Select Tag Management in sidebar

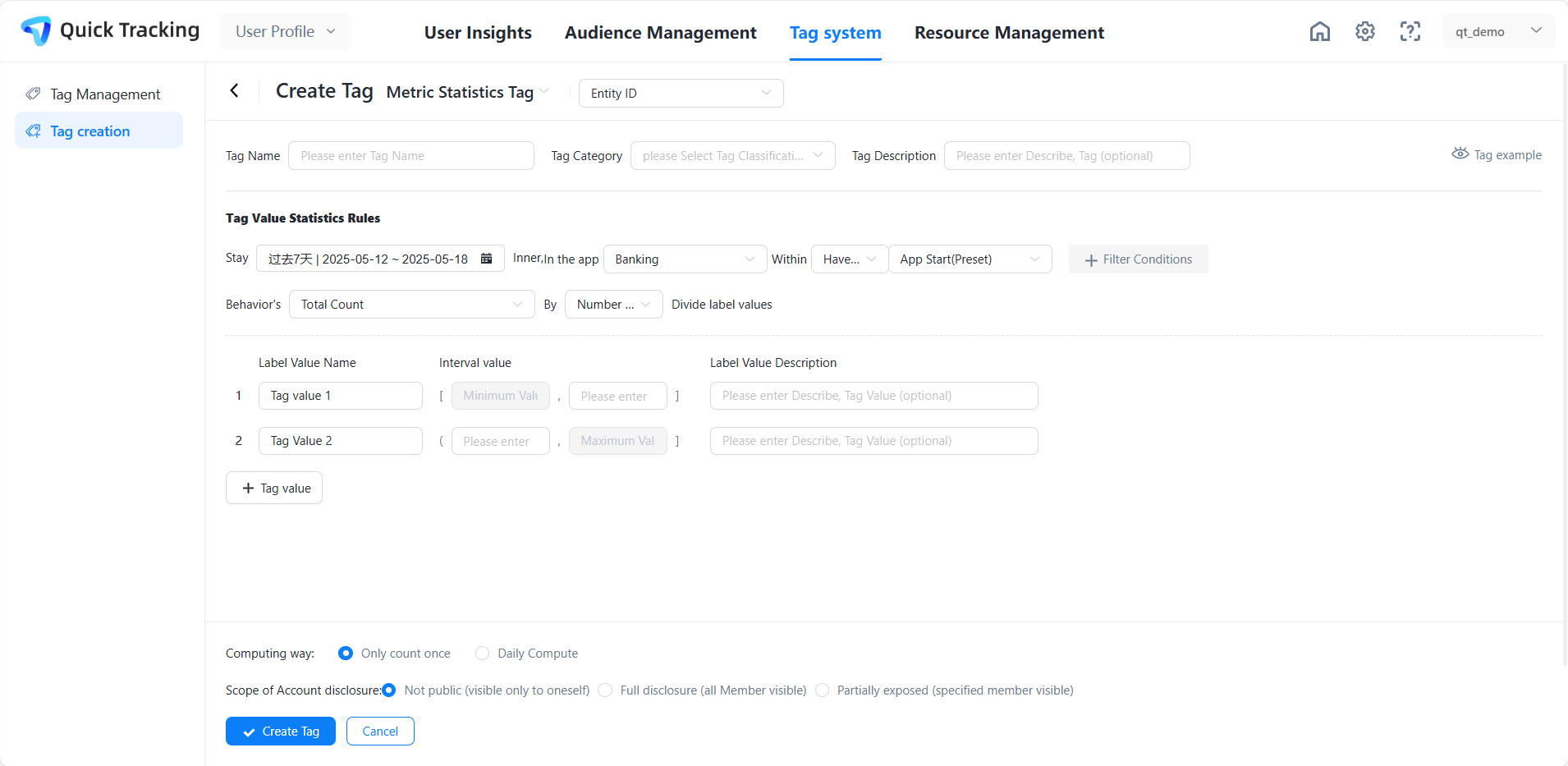(99, 94)
